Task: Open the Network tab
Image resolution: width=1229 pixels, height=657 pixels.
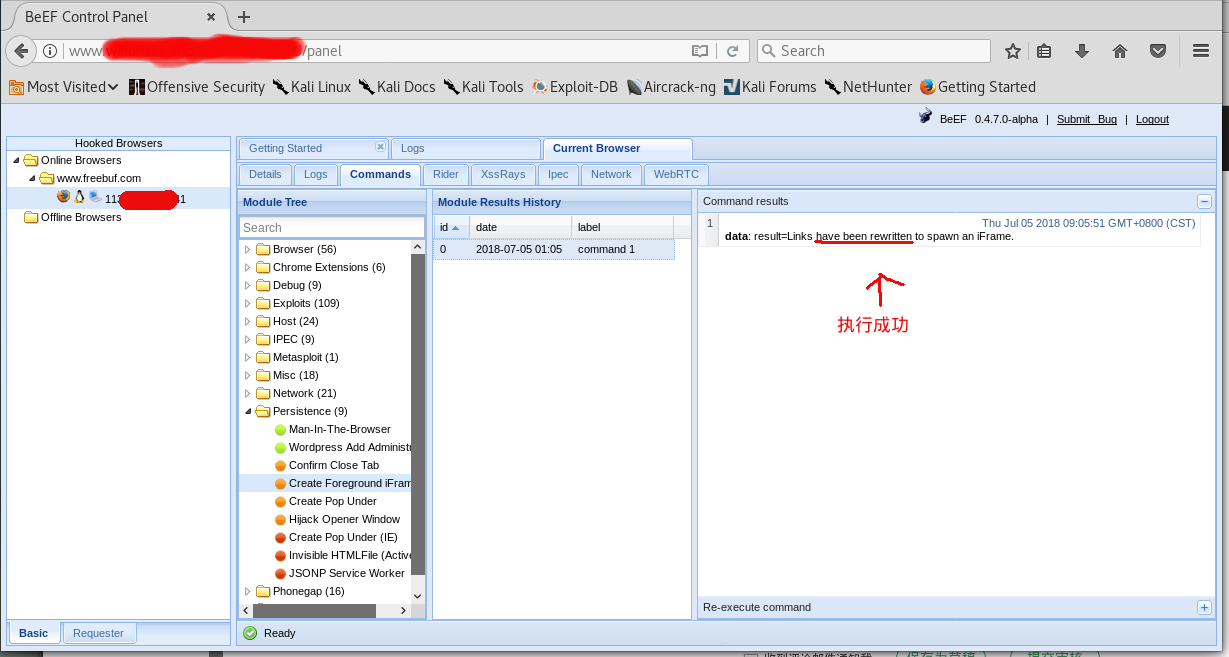Action: tap(611, 174)
